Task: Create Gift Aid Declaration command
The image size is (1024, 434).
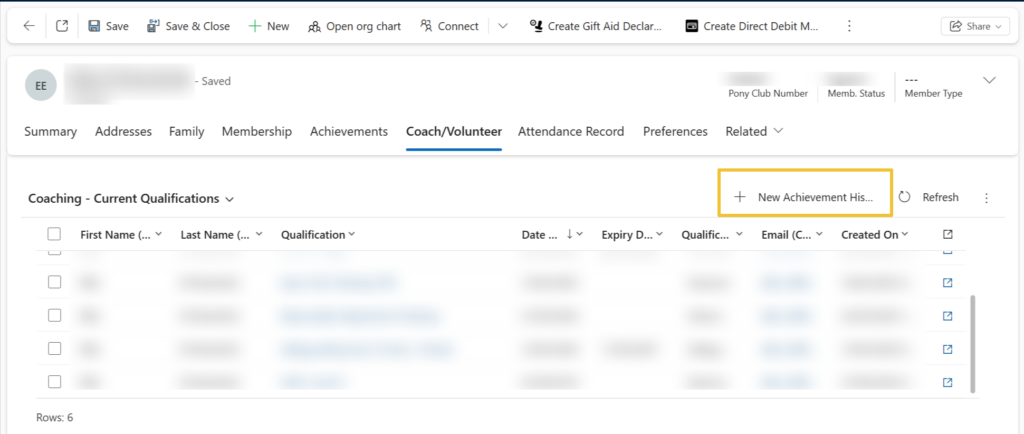Action: click(x=595, y=26)
